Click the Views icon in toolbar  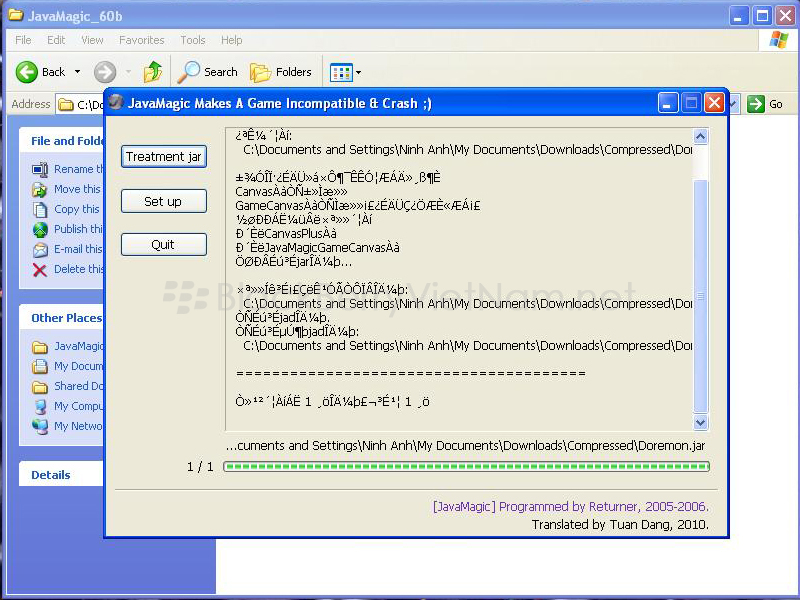coord(341,72)
